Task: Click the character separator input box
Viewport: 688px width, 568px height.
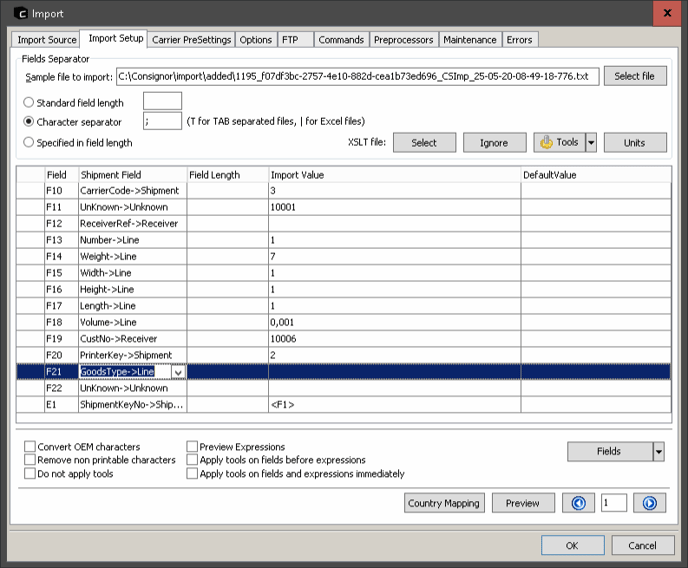Action: tap(162, 121)
